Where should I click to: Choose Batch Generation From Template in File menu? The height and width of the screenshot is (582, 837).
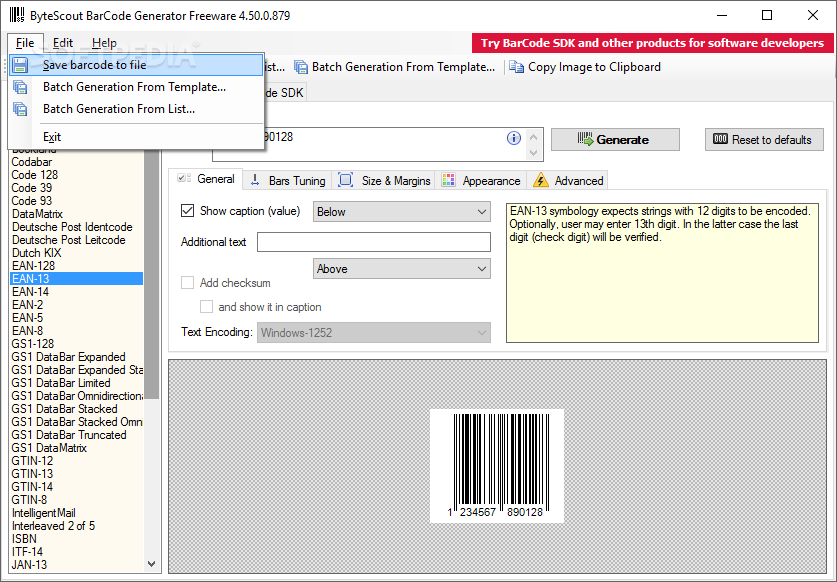click(136, 87)
